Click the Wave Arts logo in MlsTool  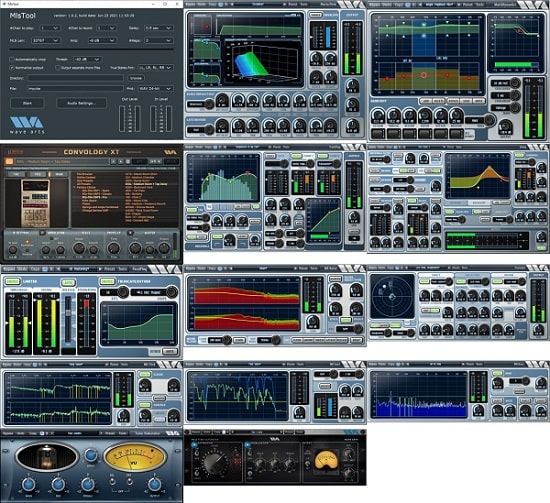(x=27, y=125)
